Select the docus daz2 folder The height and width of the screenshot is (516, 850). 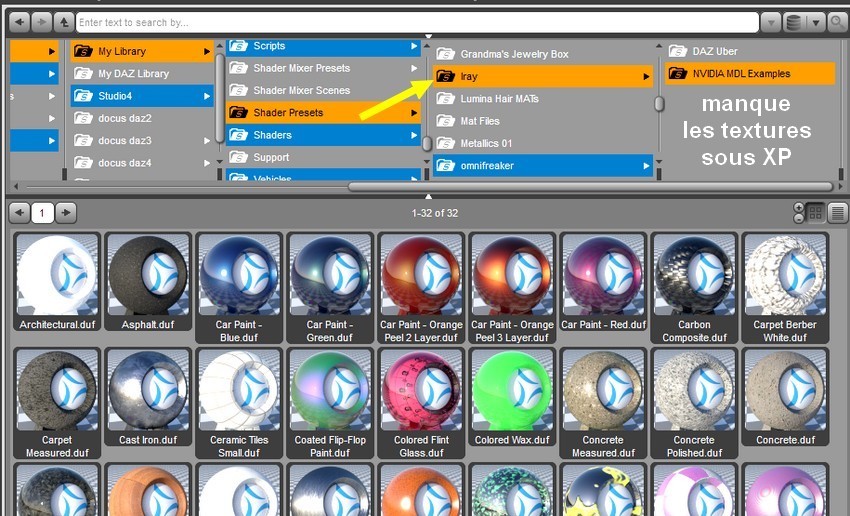point(142,118)
